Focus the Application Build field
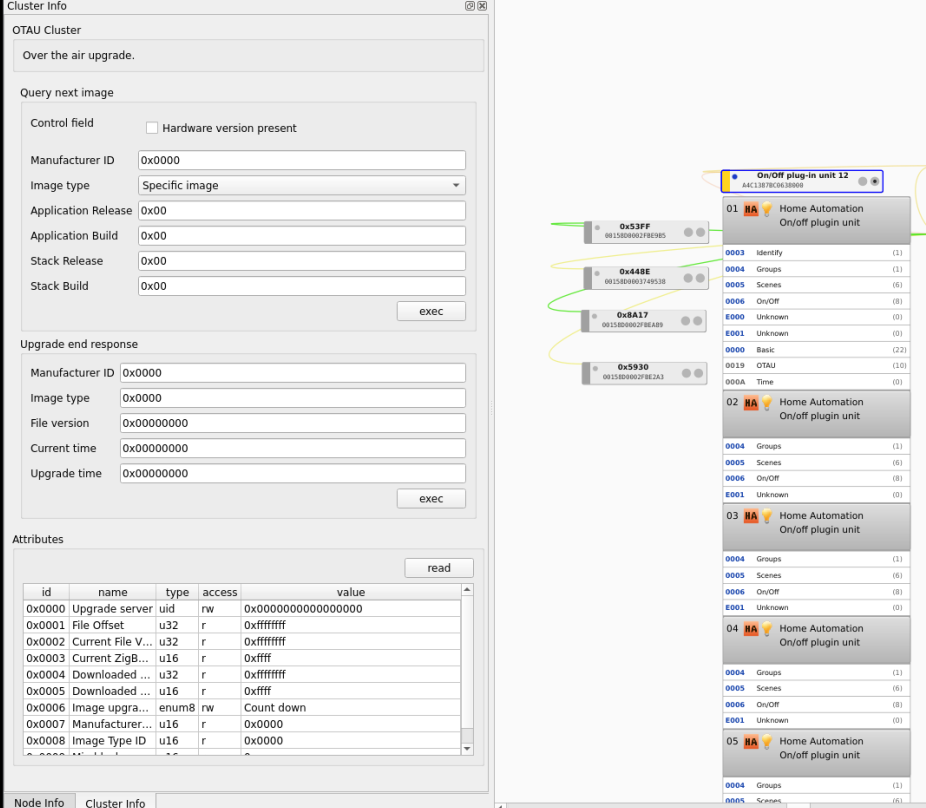Image resolution: width=926 pixels, height=808 pixels. pyautogui.click(x=302, y=236)
